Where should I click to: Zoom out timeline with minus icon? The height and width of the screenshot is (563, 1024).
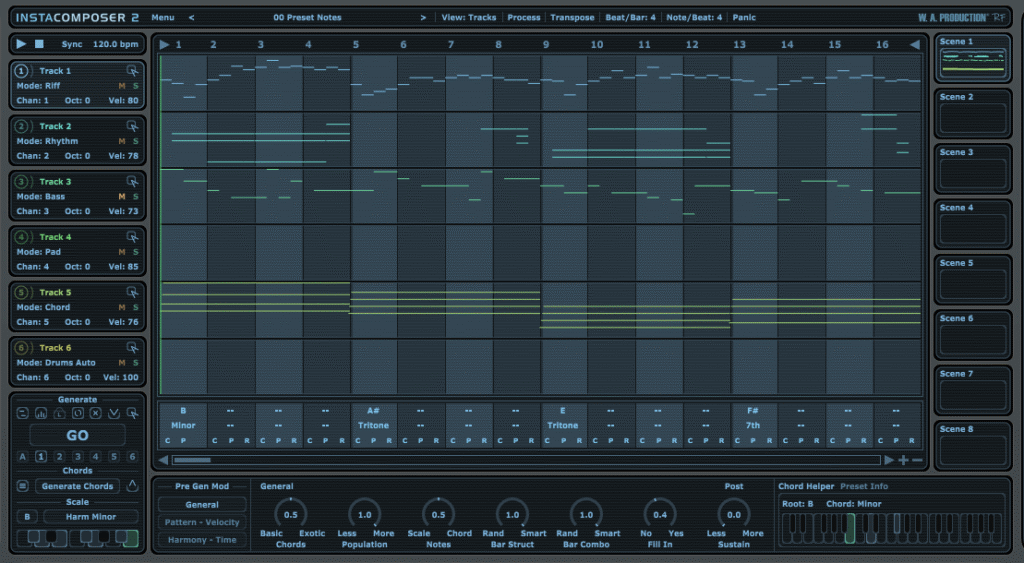(917, 460)
